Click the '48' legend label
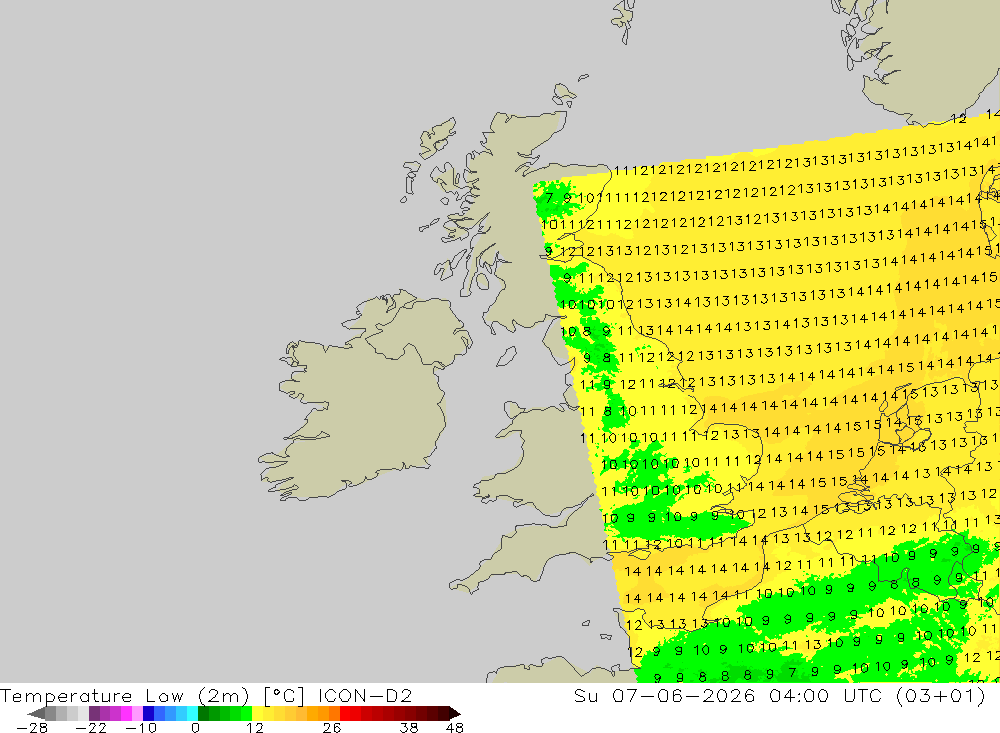The image size is (1000, 733). 455,728
